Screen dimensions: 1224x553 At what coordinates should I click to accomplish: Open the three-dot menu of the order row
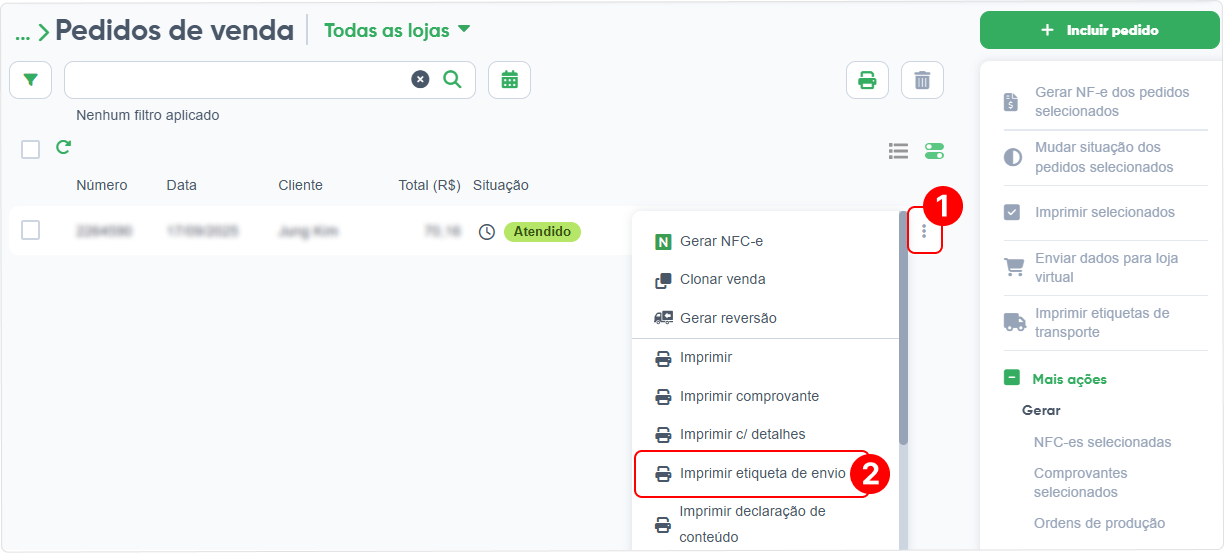point(924,231)
